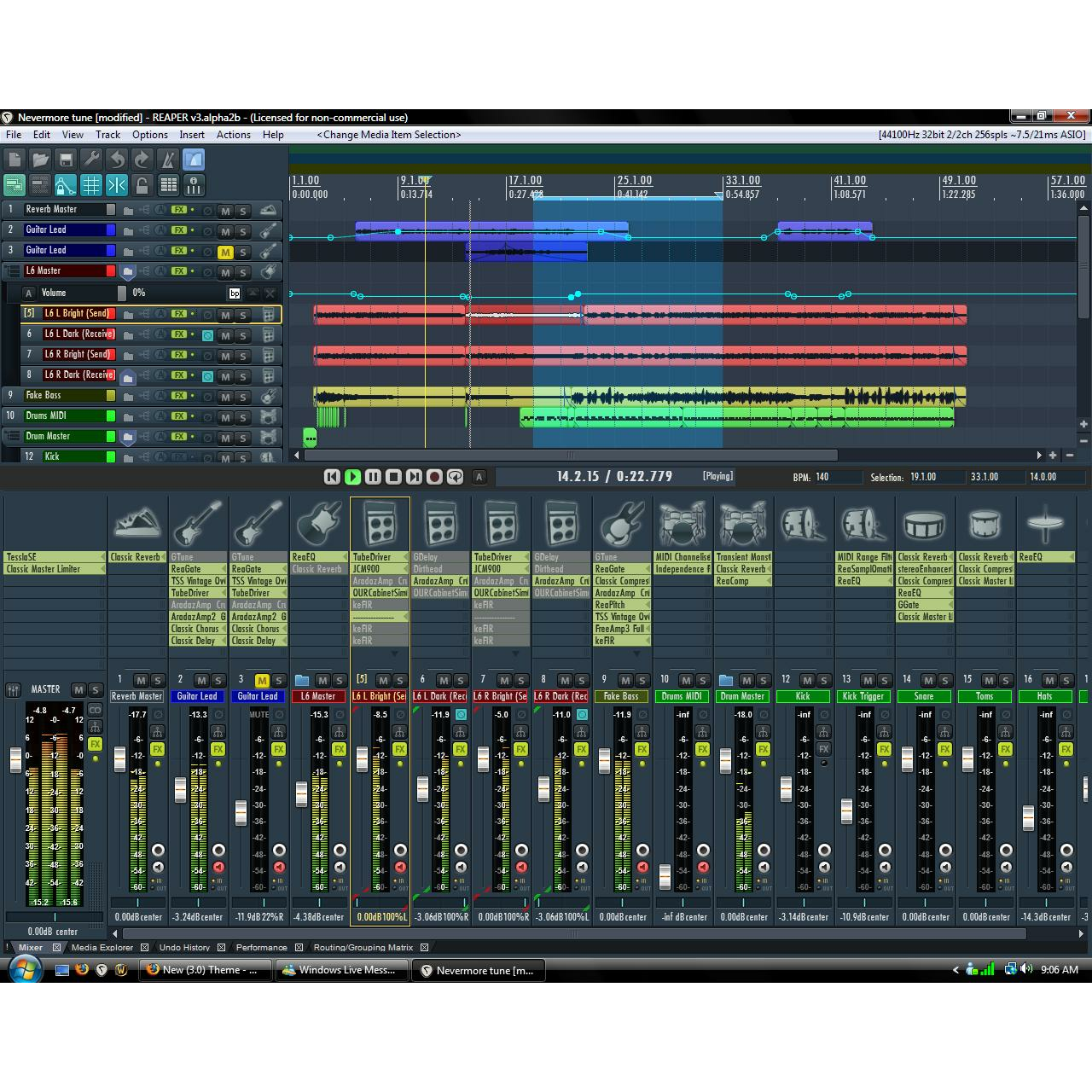Open the TesslaSE effect on master strip

(55, 557)
